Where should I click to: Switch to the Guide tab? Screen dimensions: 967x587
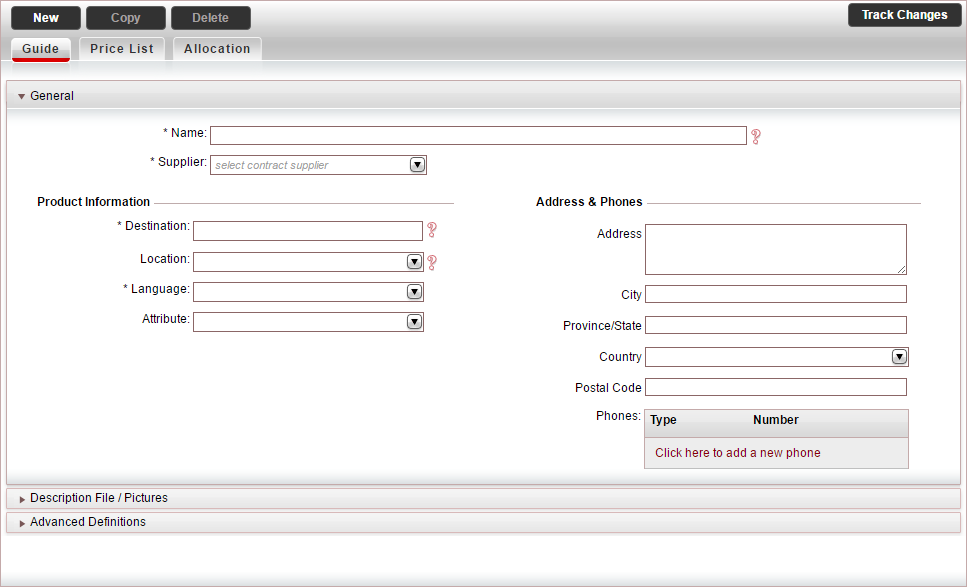coord(41,49)
